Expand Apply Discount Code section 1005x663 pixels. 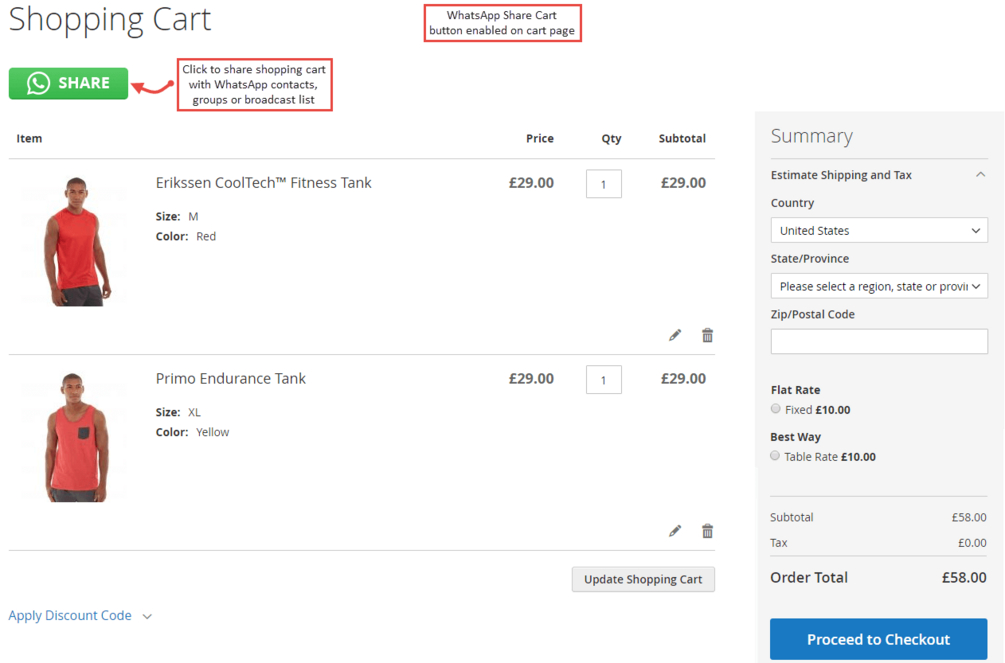[80, 616]
